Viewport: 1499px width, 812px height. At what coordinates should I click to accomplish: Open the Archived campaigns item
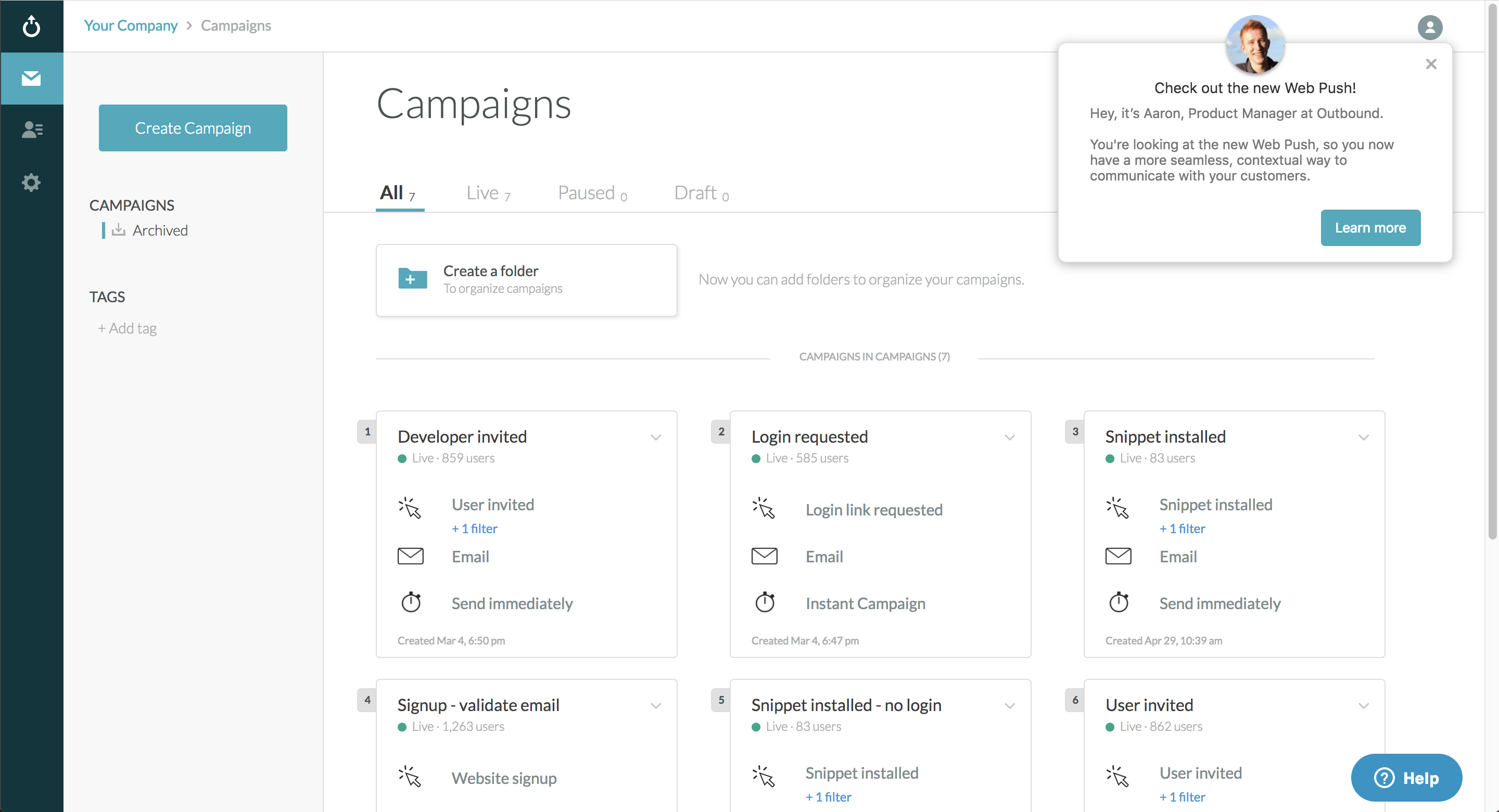160,230
